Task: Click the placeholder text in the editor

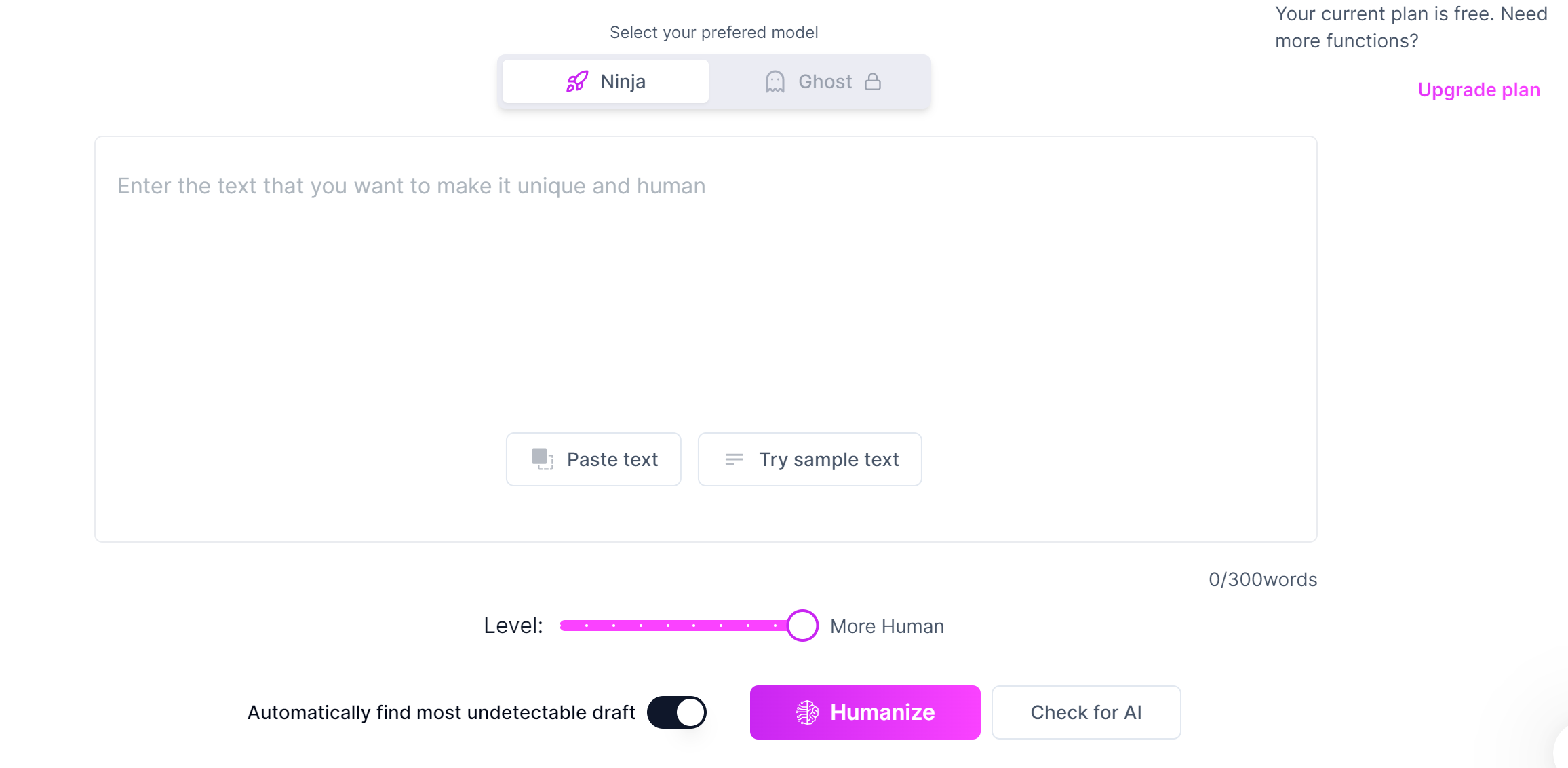Action: (411, 185)
